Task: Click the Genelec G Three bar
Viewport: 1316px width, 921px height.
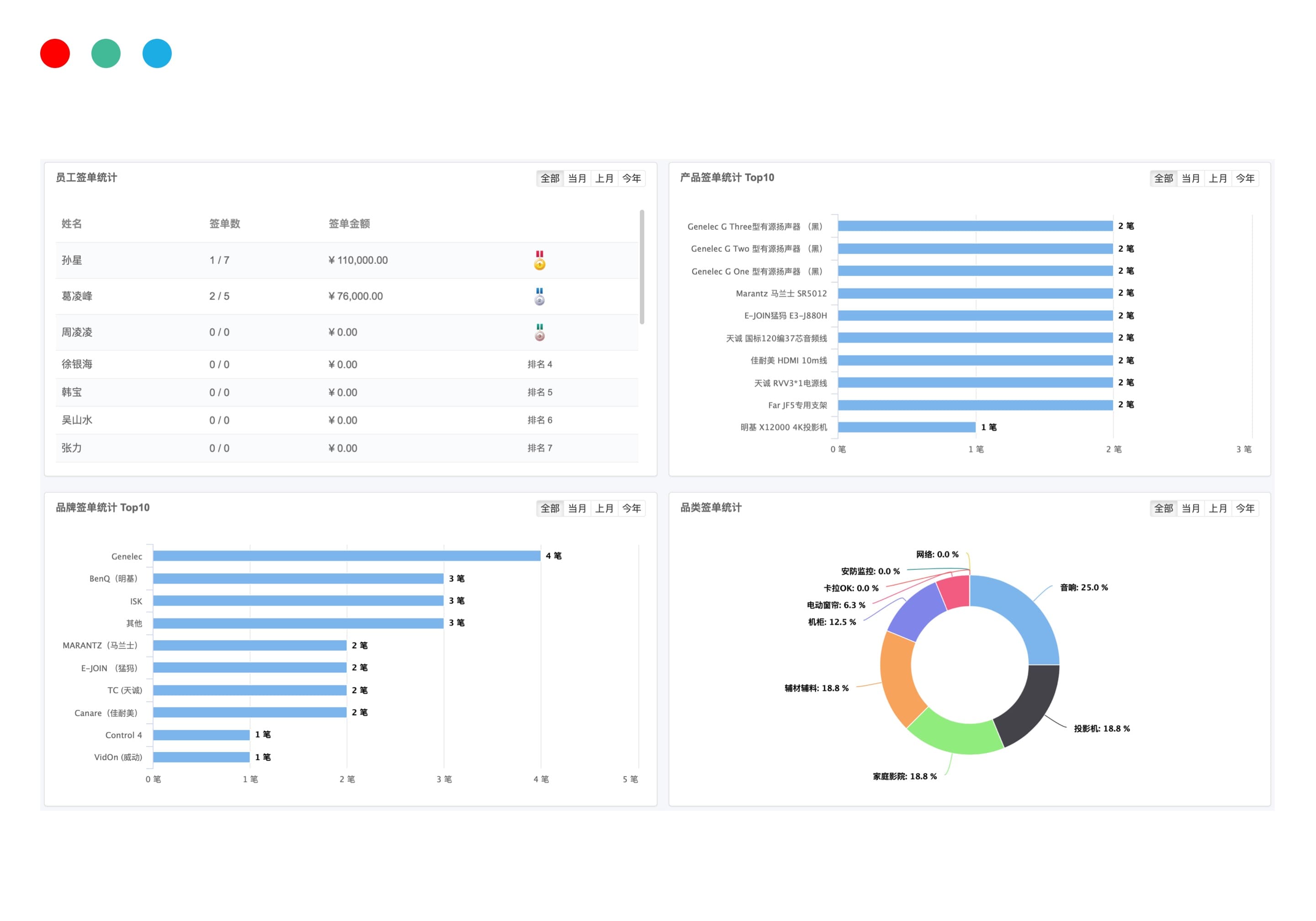Action: (976, 226)
